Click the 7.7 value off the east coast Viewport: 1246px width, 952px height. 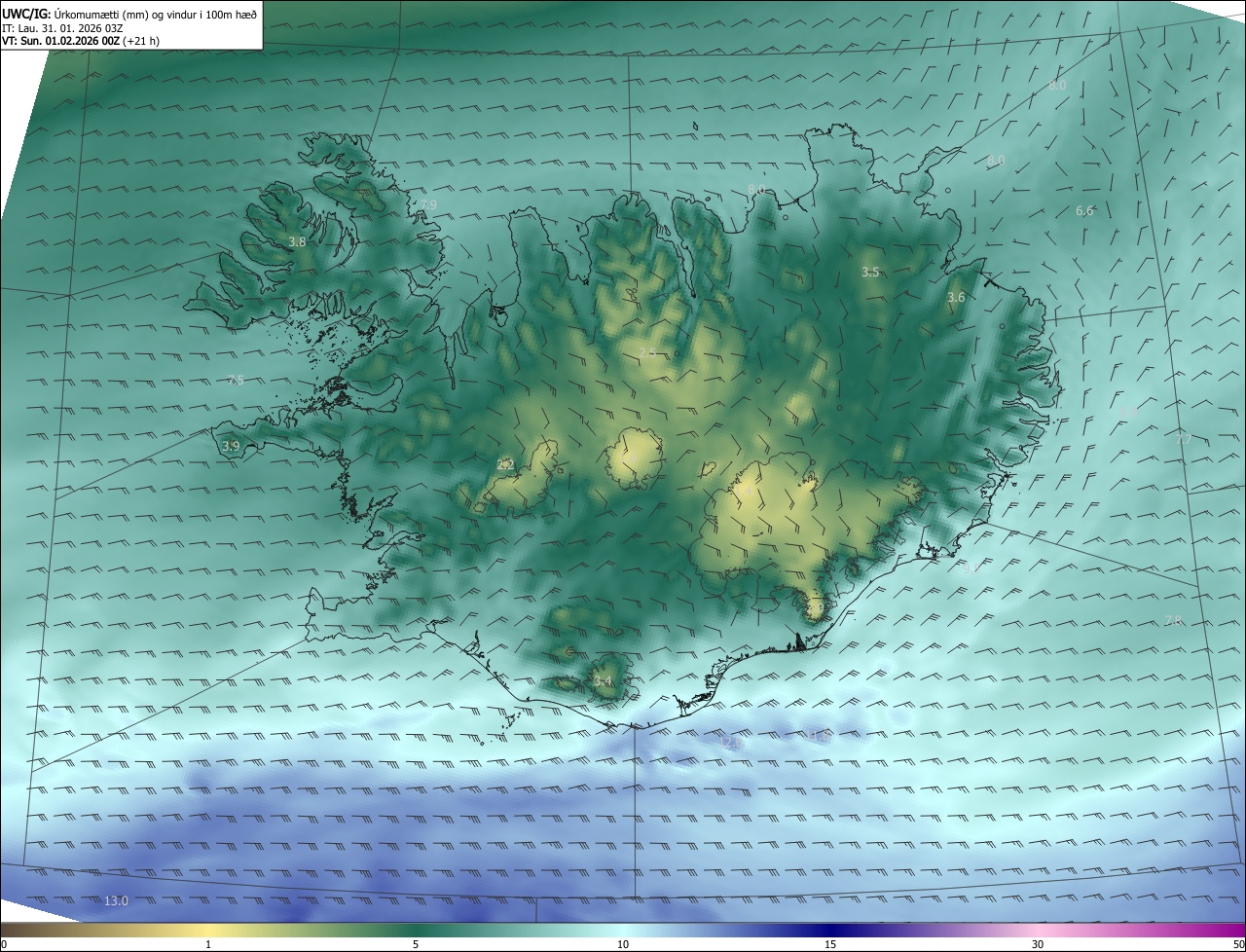1184,439
